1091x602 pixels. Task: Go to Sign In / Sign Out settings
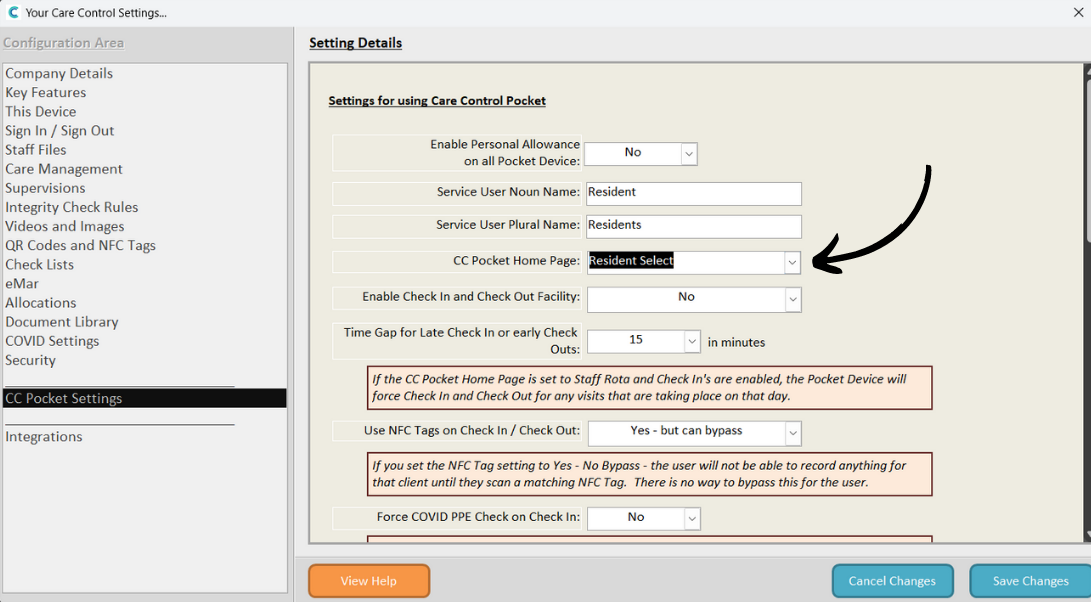pos(60,130)
